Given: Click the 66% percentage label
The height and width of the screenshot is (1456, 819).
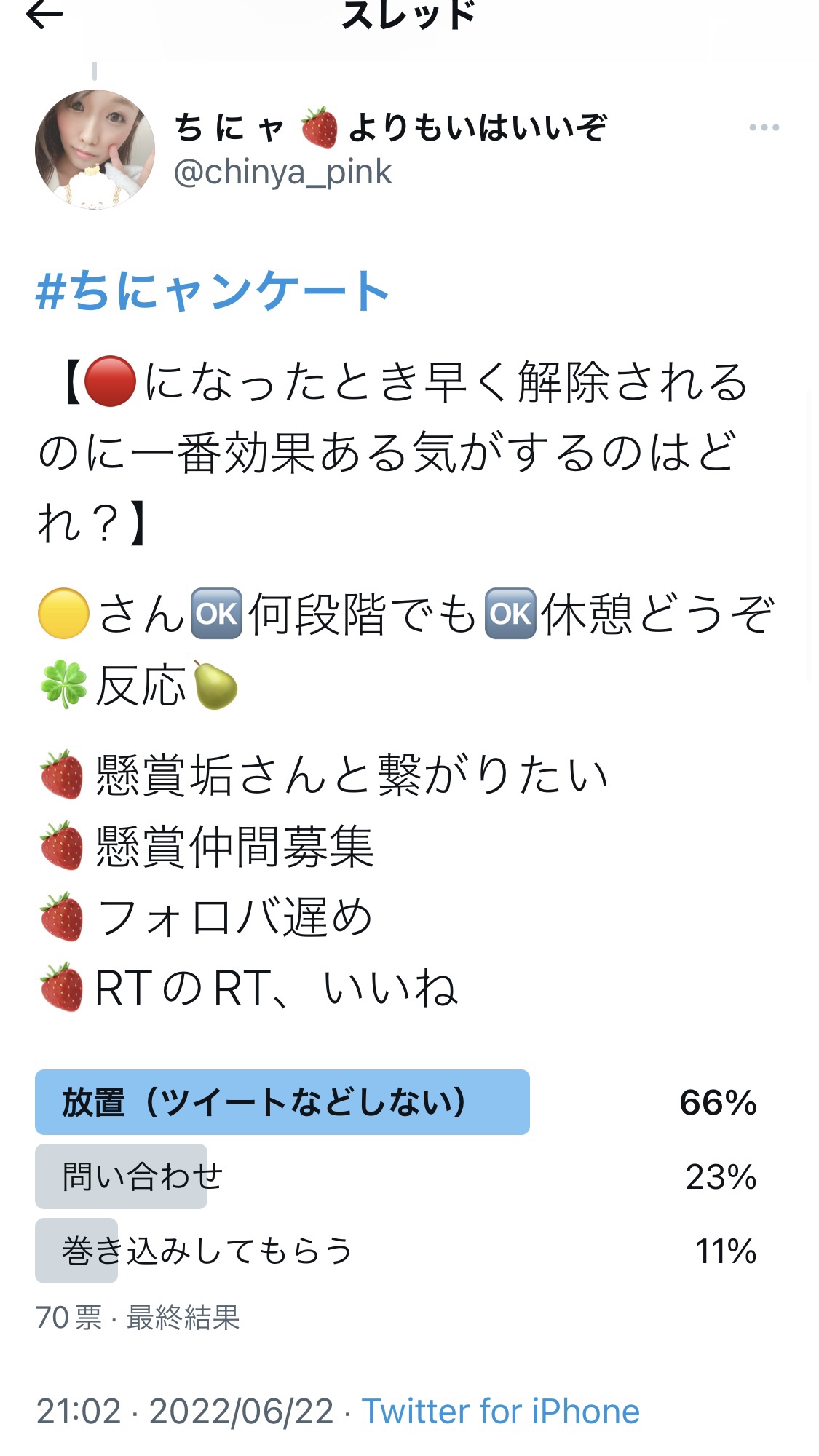Looking at the screenshot, I should 718,1102.
